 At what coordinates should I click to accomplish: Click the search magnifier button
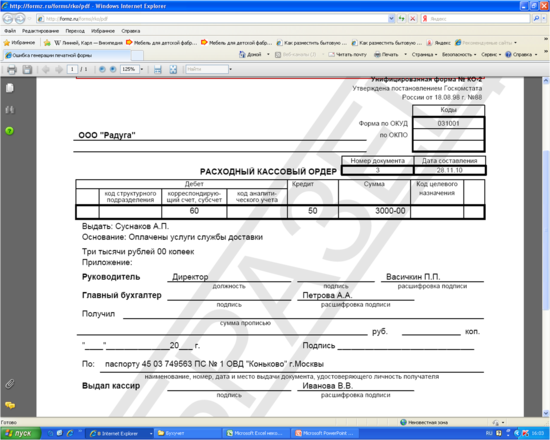pyautogui.click(x=536, y=19)
